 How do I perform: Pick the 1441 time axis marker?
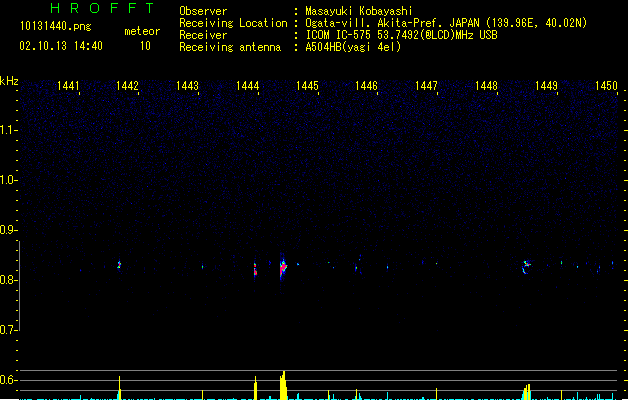[x=68, y=86]
